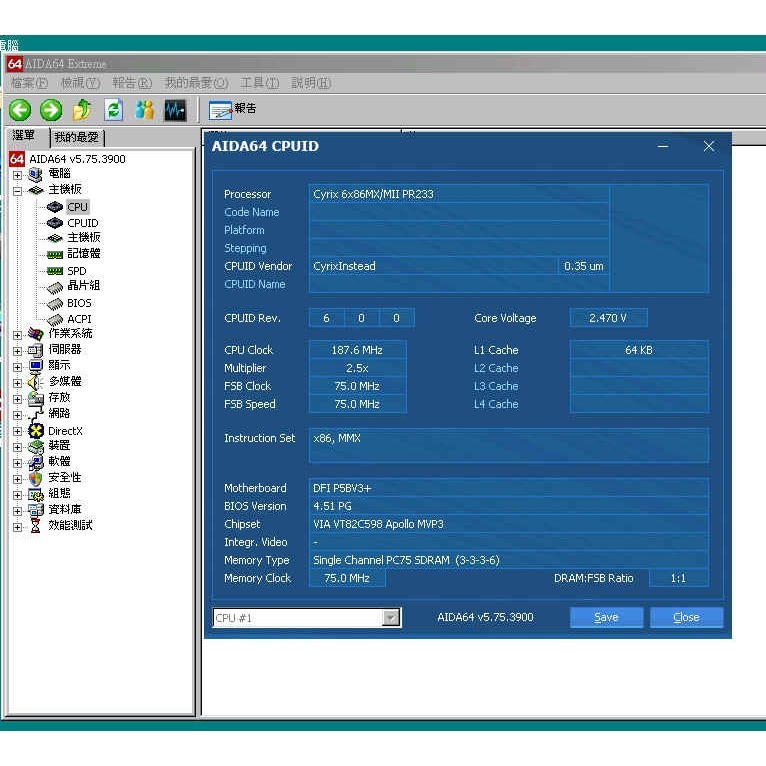Open the 檔案 menu
This screenshot has height=766, width=766.
tap(29, 83)
